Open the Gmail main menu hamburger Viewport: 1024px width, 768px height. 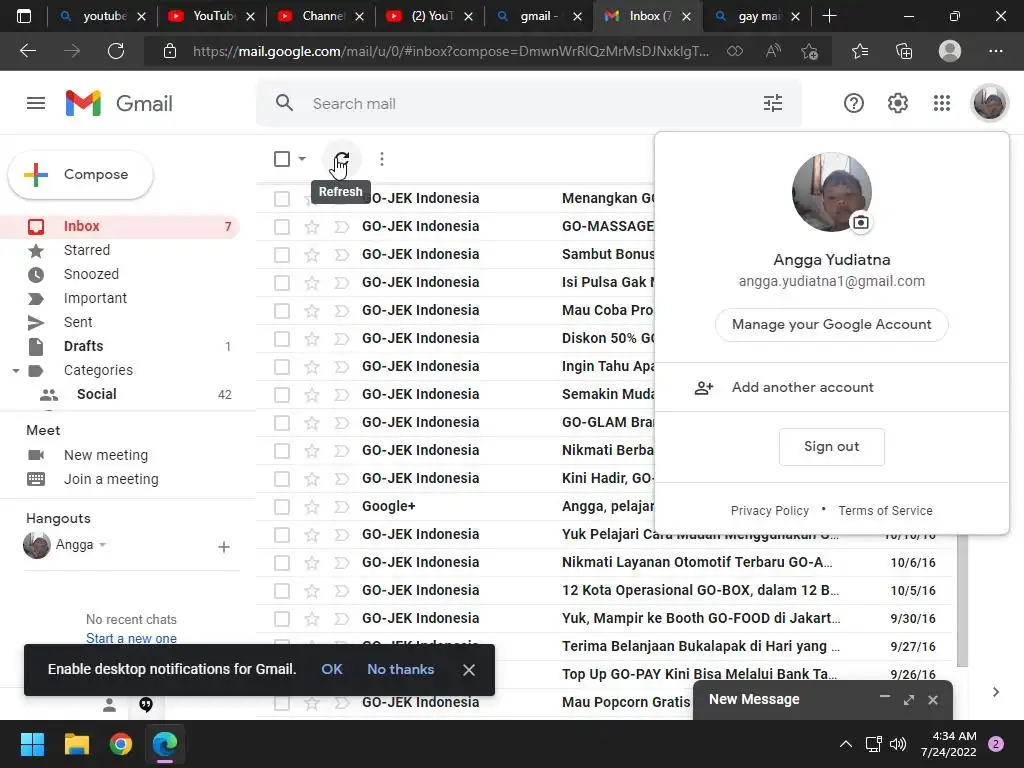point(36,103)
